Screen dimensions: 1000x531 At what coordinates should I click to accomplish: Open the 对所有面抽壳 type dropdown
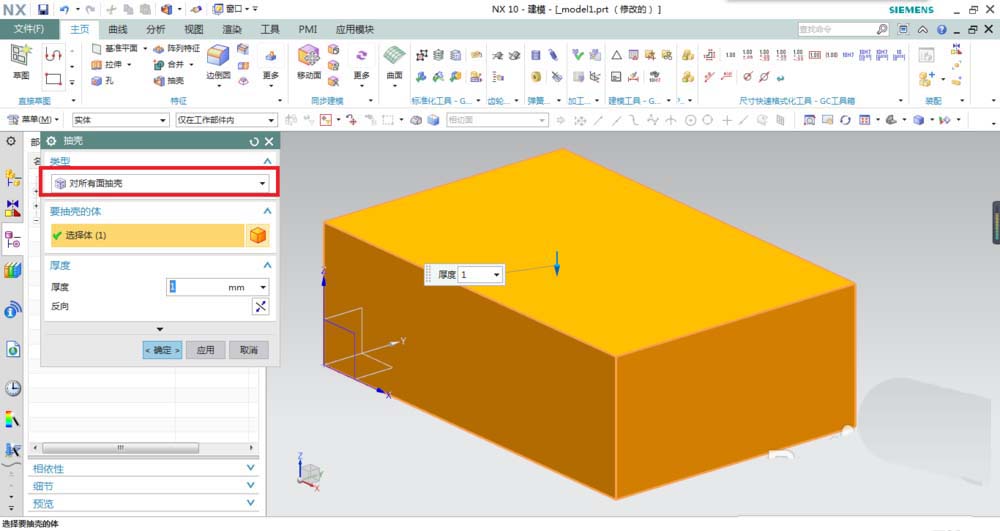pos(160,184)
